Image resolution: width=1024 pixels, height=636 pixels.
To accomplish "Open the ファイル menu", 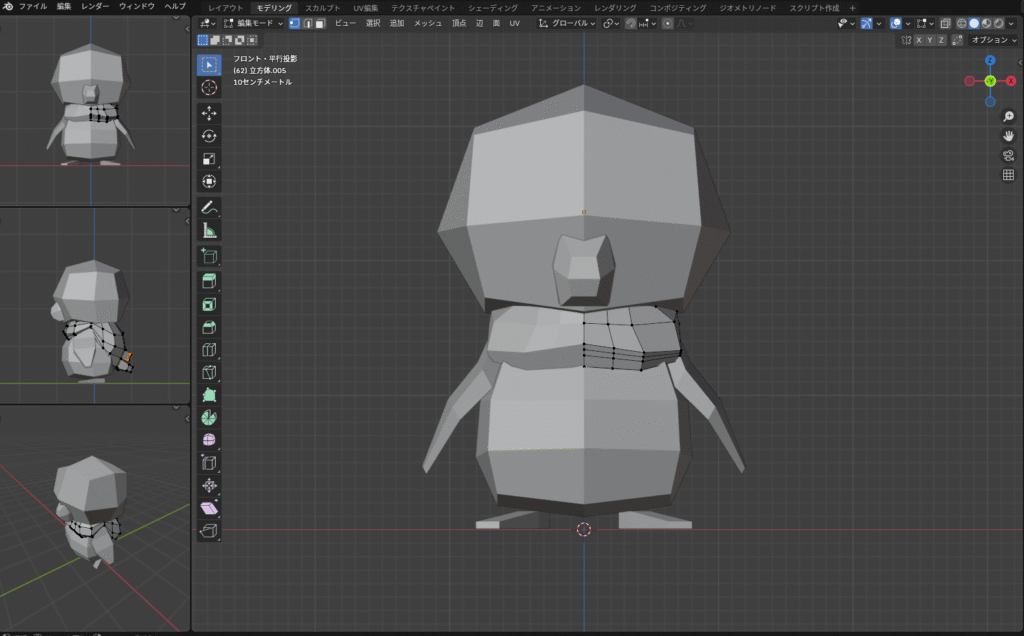I will click(32, 7).
